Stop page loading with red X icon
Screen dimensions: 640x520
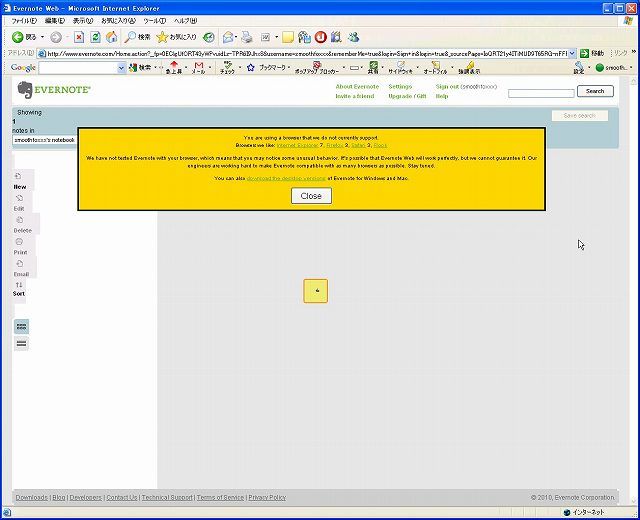(79, 37)
